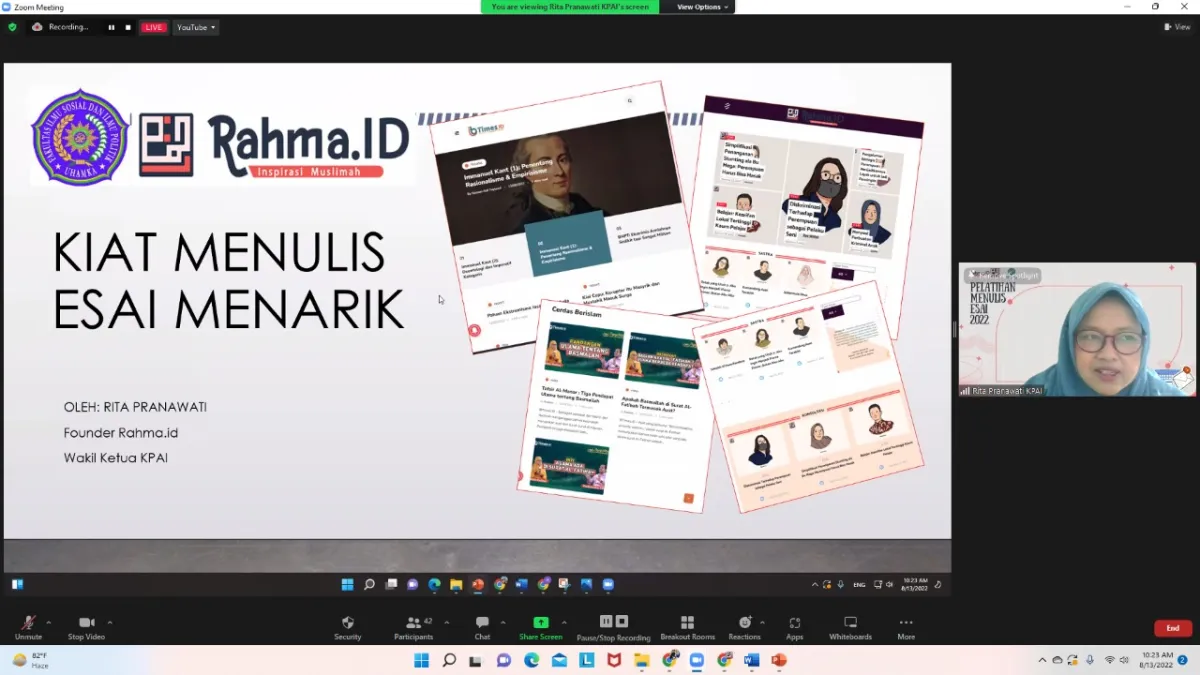Open the View Options menu
The image size is (1200, 675).
click(698, 7)
